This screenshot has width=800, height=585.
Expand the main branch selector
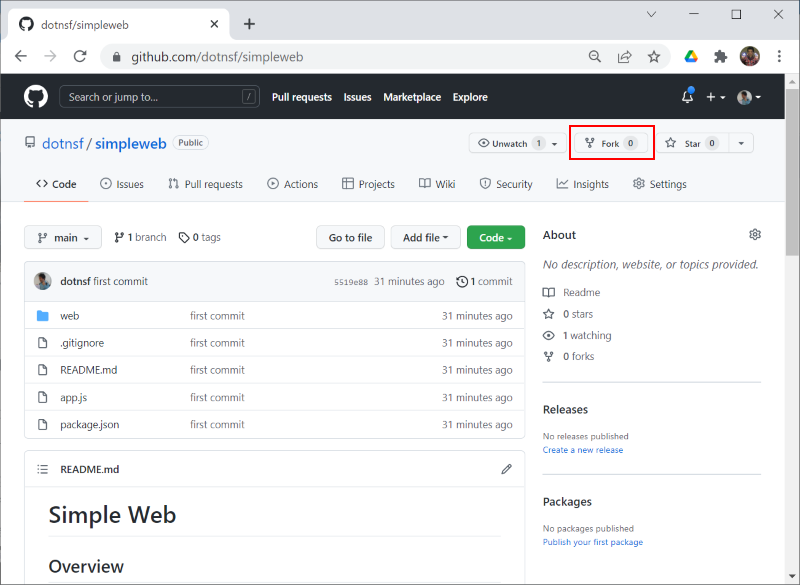[63, 238]
